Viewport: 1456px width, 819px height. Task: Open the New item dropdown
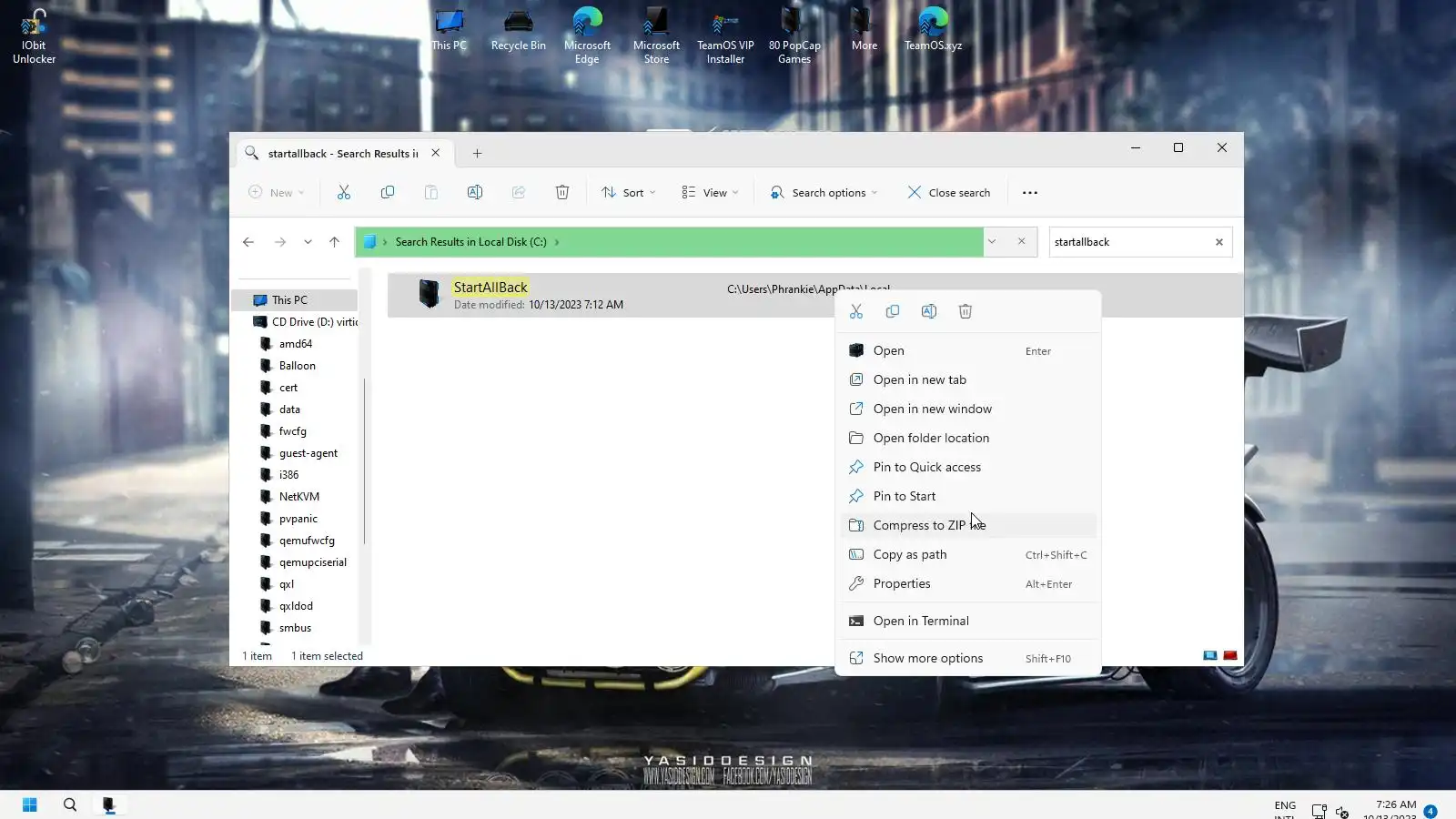tap(276, 192)
